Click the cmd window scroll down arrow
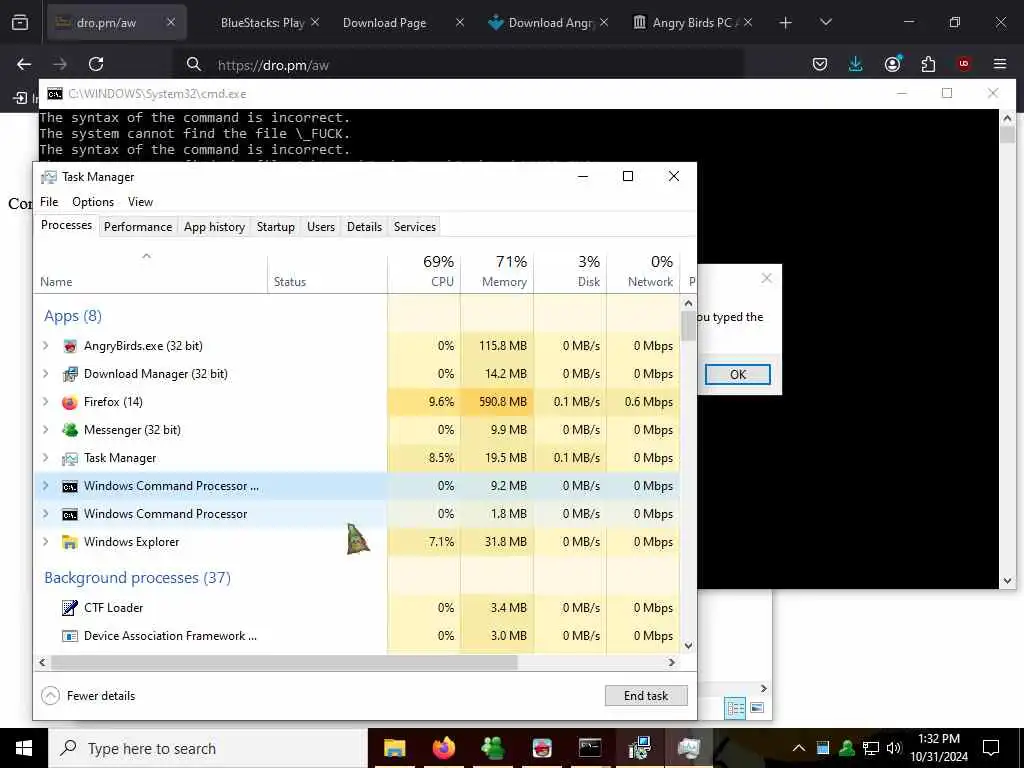This screenshot has width=1024, height=768. [x=1007, y=581]
